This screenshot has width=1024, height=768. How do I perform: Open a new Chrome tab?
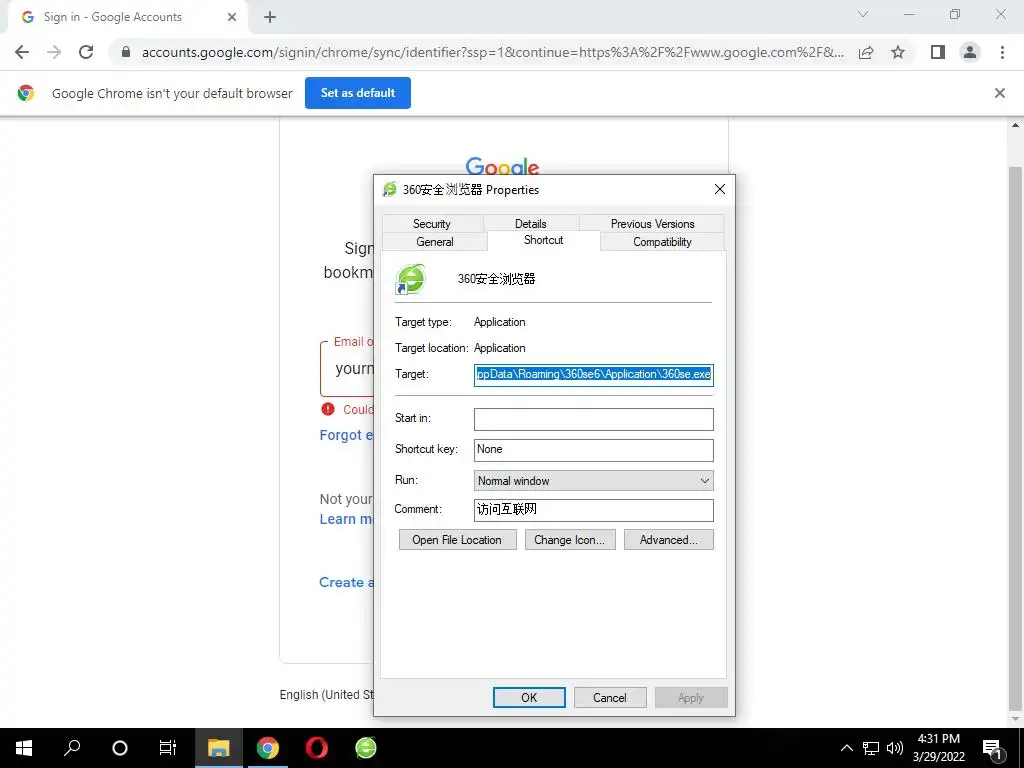click(x=270, y=18)
